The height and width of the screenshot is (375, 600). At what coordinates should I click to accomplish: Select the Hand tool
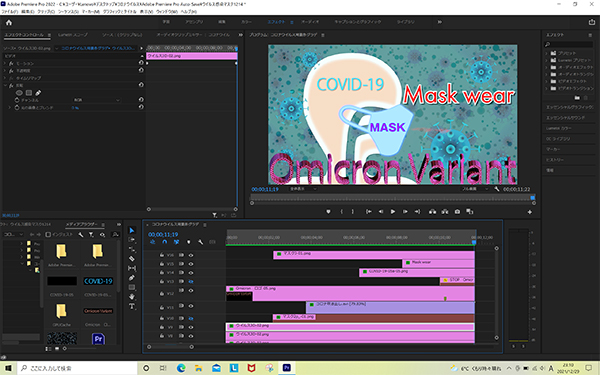pyautogui.click(x=132, y=297)
